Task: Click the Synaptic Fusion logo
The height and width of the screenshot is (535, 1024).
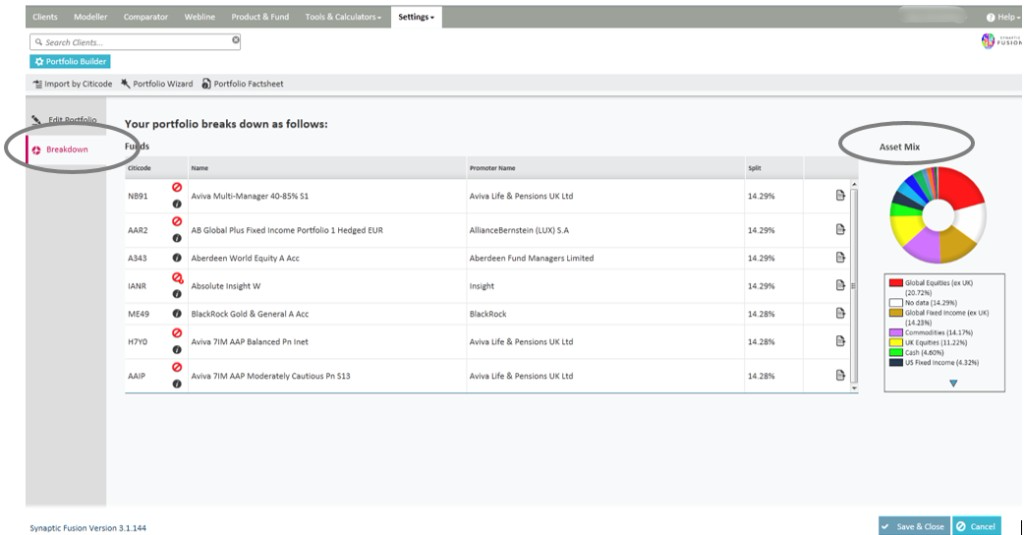Action: tap(1001, 41)
